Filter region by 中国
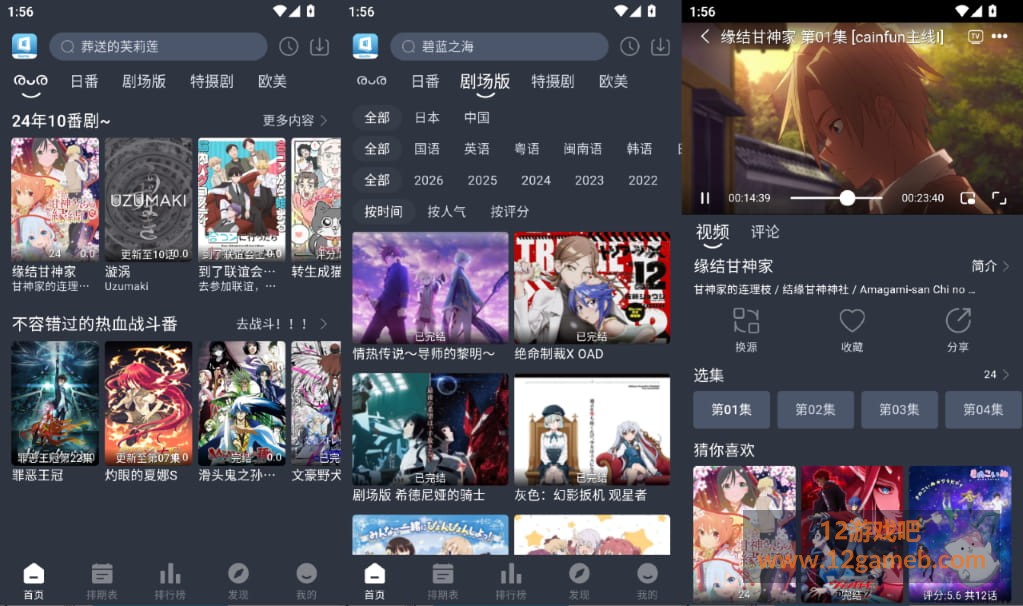The width and height of the screenshot is (1023, 606). pos(477,117)
